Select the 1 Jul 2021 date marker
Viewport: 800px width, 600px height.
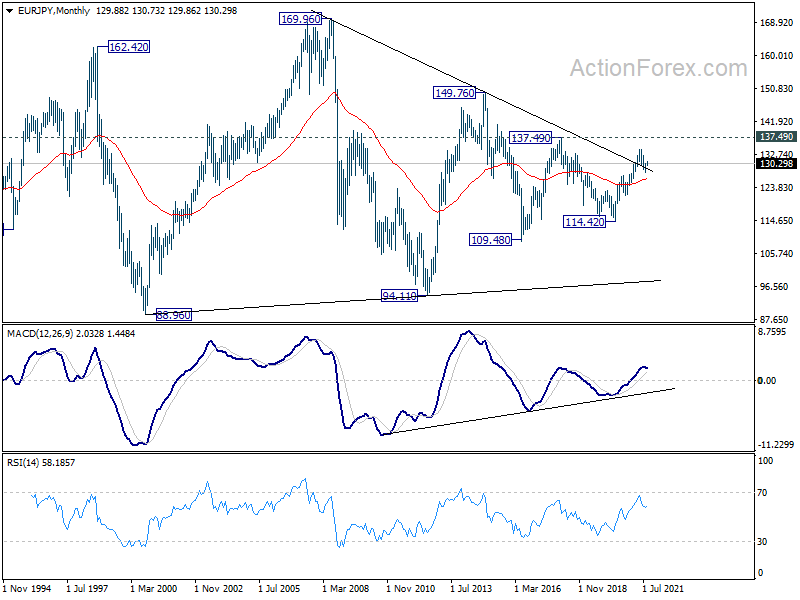663,588
